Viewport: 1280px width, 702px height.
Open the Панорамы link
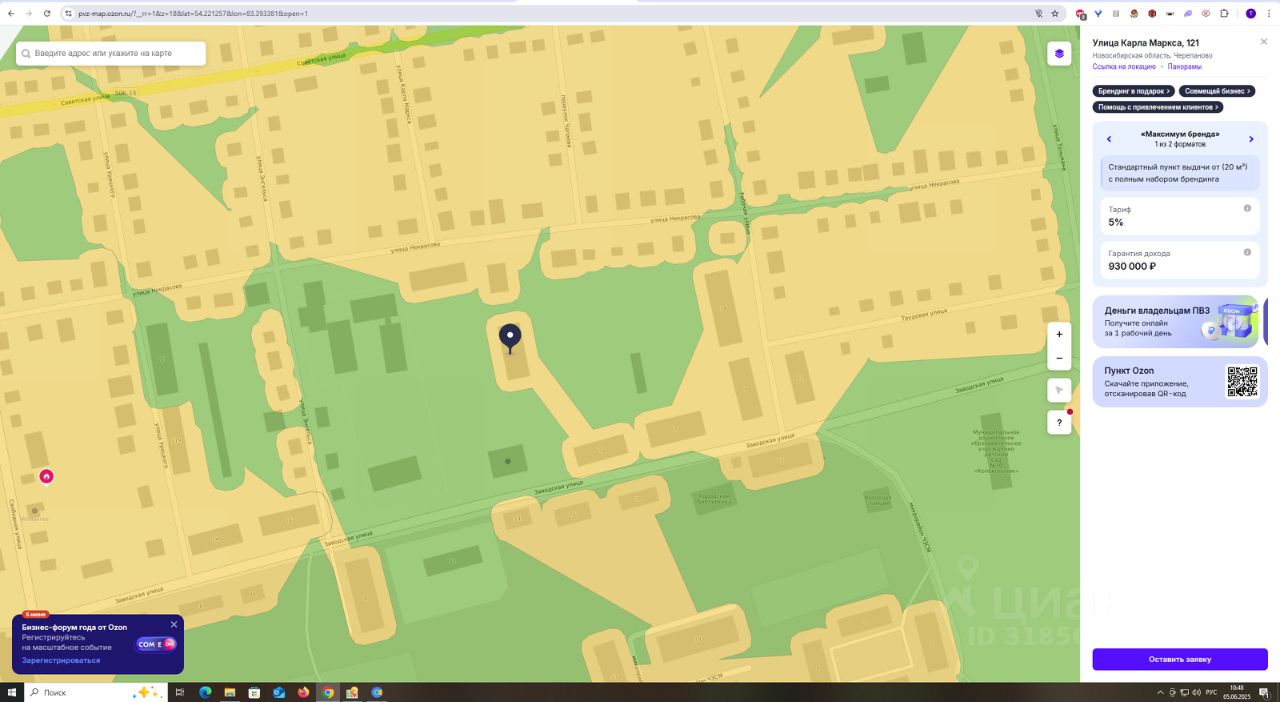click(1184, 67)
